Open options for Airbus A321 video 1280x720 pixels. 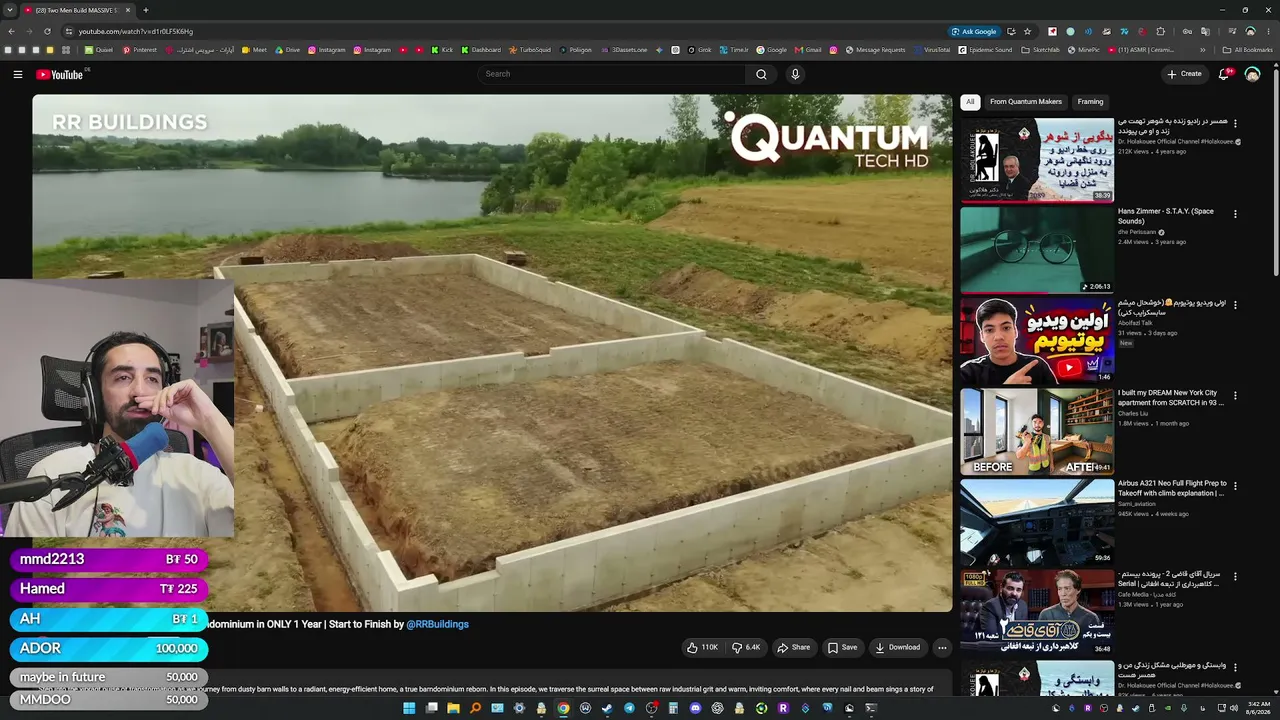tap(1235, 486)
